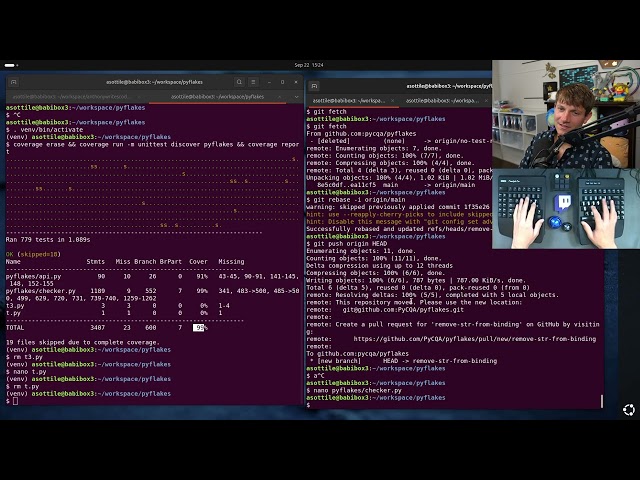Open the clock showing Sep 22 15:24
The image size is (640, 480).
[309, 65]
